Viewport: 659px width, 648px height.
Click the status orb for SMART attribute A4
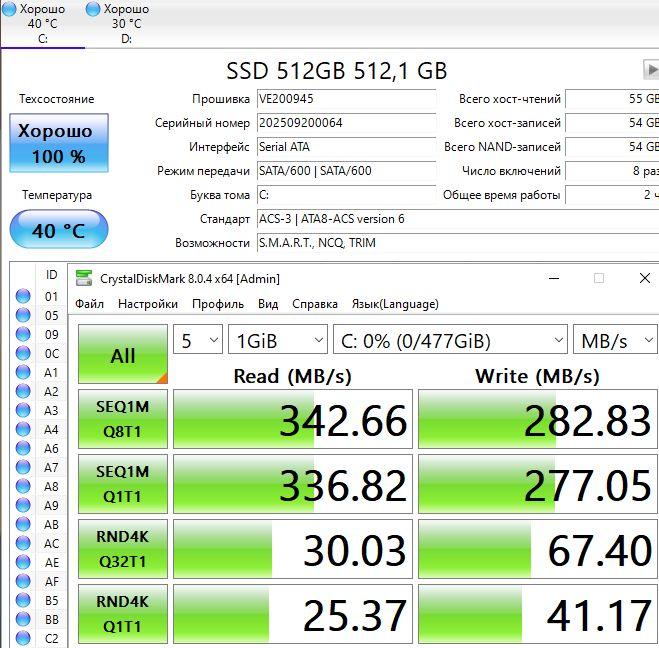tap(22, 429)
